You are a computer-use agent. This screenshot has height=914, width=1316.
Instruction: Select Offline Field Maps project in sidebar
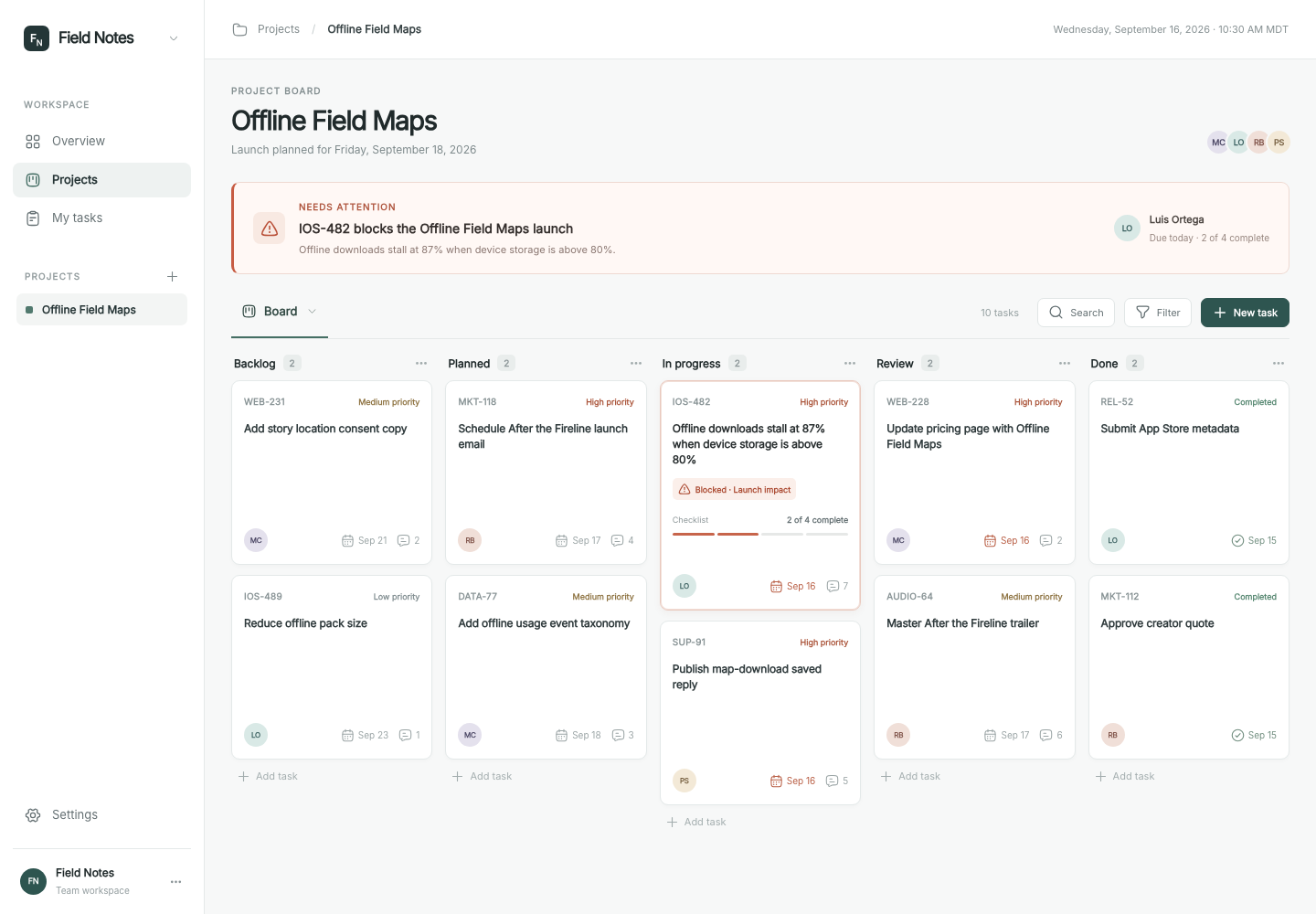(101, 310)
